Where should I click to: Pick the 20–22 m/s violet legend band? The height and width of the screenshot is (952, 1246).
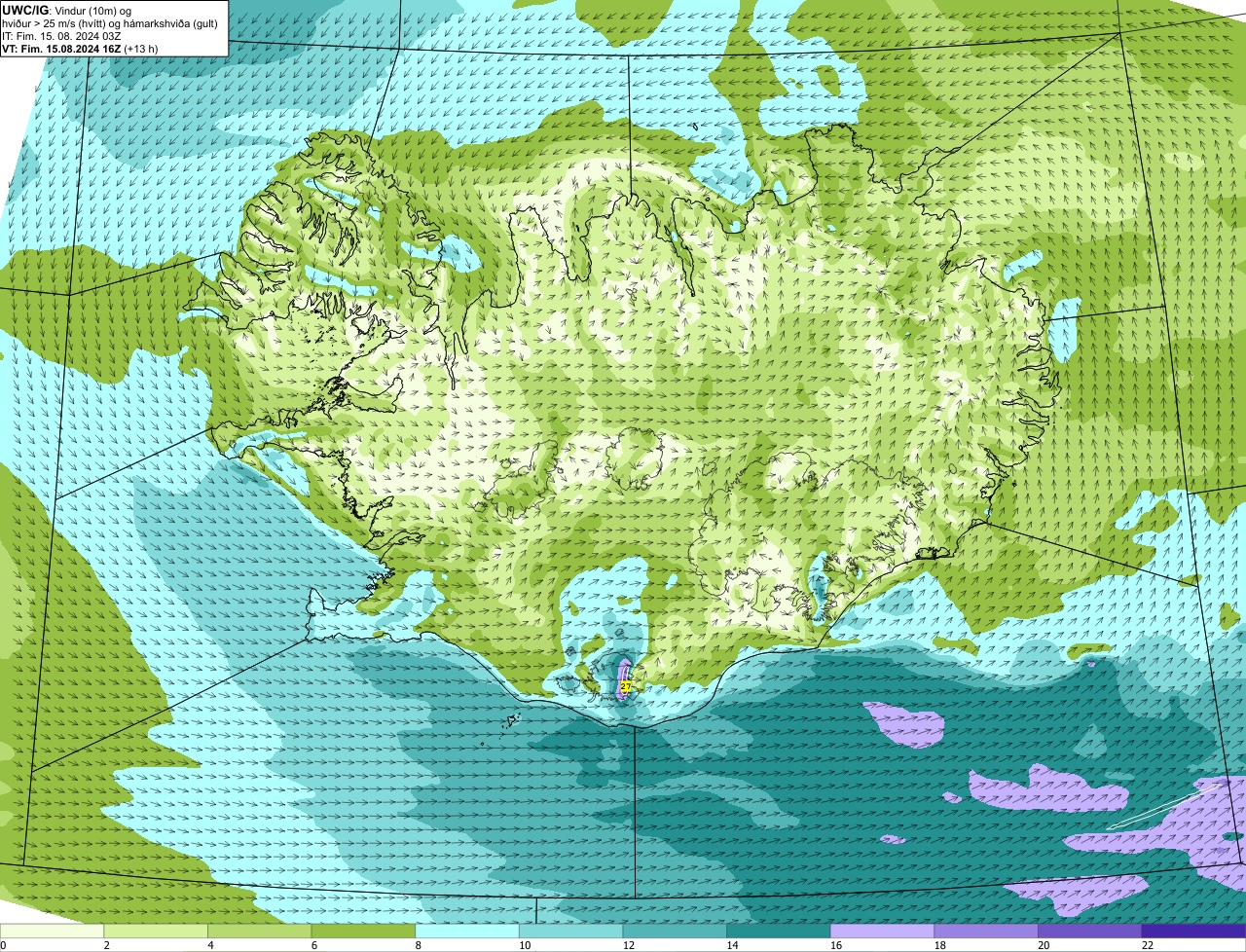click(1090, 931)
